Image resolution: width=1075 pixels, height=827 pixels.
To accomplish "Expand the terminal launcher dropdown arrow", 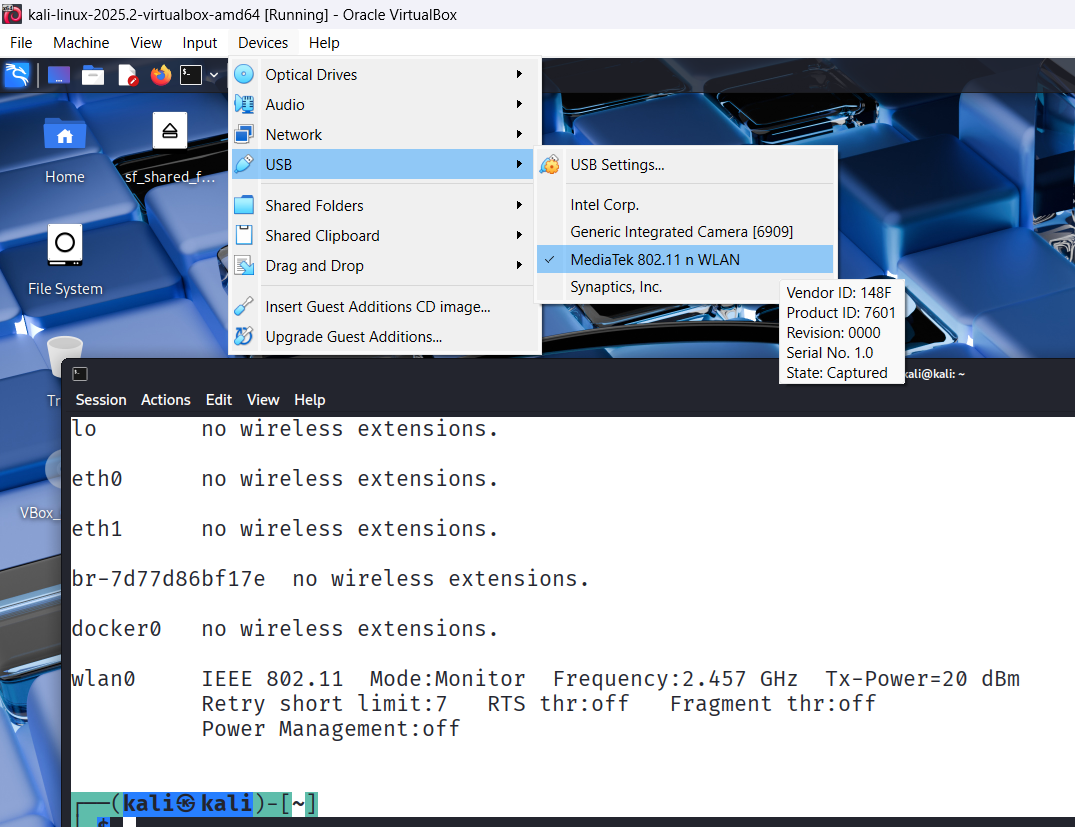I will coord(214,75).
